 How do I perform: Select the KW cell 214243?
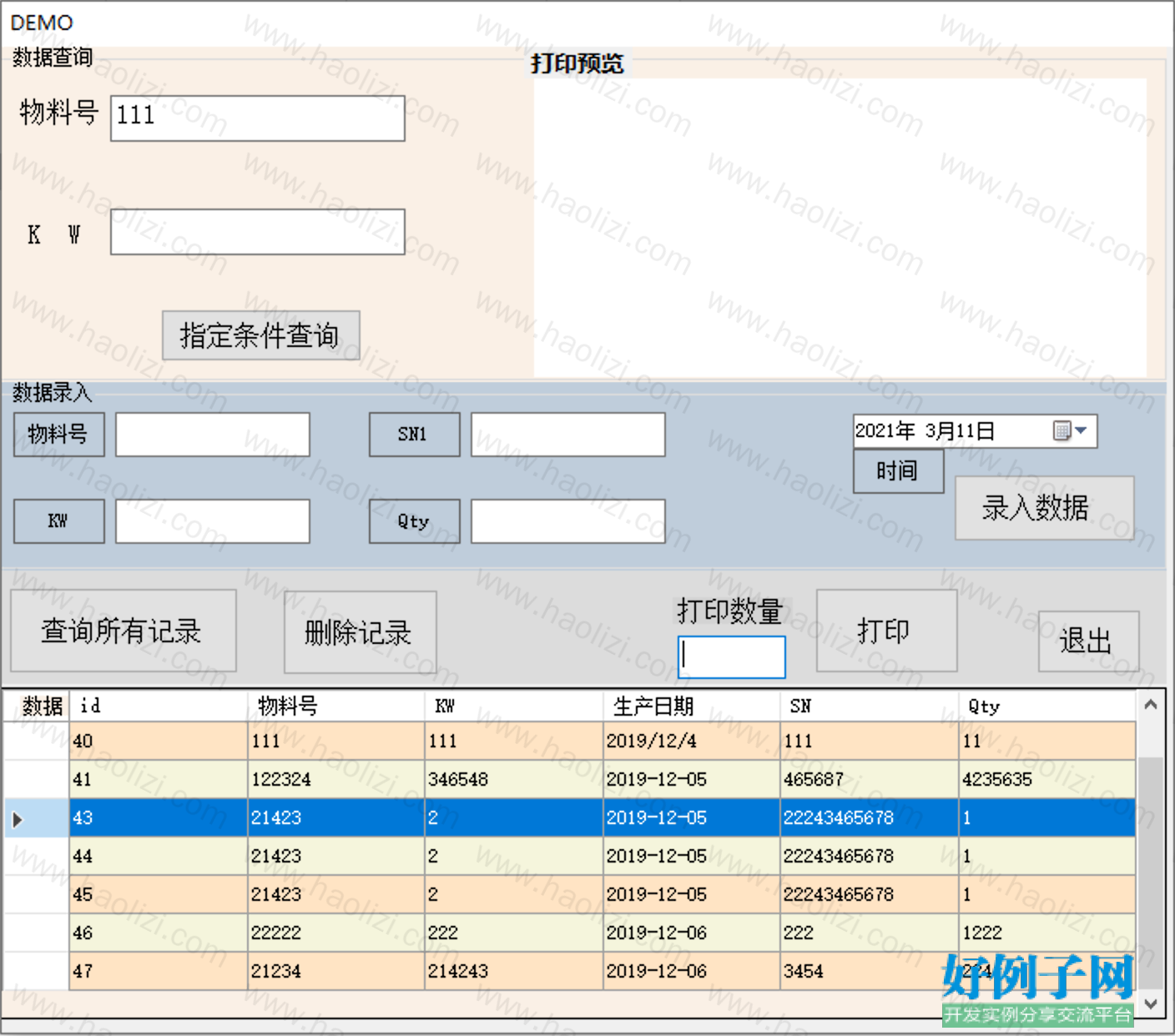pos(514,971)
